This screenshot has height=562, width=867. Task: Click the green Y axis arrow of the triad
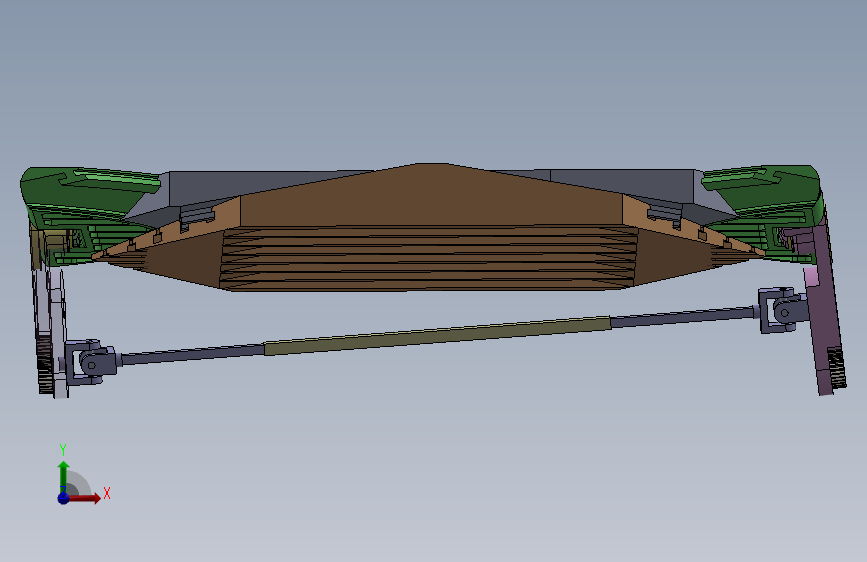[64, 477]
